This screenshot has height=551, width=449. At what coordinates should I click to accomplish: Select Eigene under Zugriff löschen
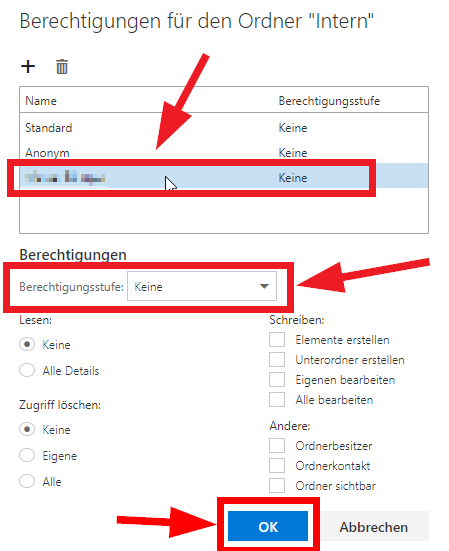[x=27, y=455]
